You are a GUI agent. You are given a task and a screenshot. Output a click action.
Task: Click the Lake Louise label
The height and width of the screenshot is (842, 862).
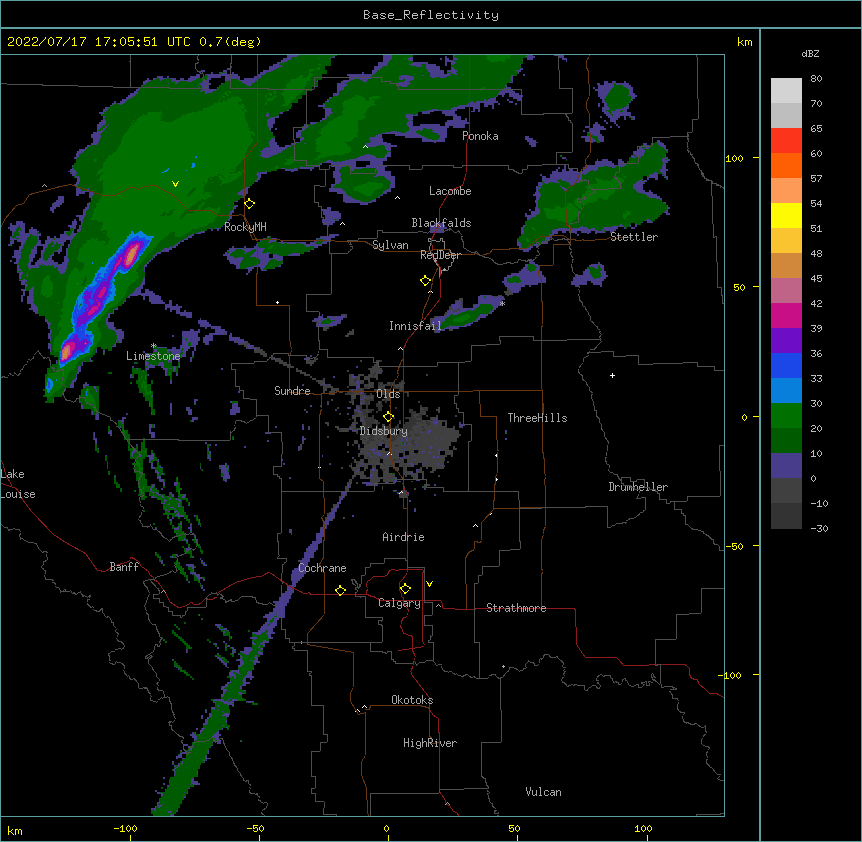click(18, 484)
